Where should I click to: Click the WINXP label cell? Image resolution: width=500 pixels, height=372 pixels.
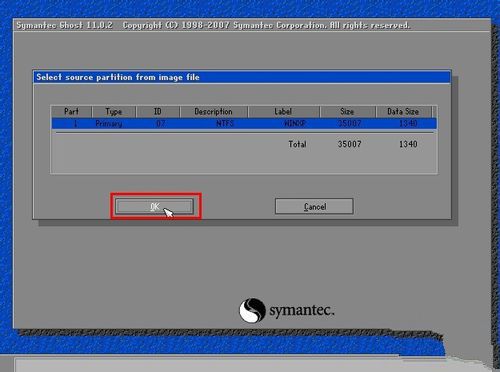pyautogui.click(x=295, y=124)
